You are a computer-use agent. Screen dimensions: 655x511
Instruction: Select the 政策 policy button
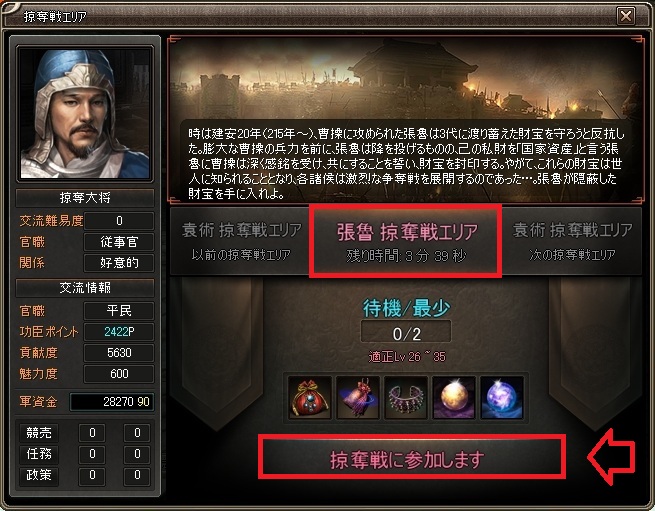tap(39, 475)
